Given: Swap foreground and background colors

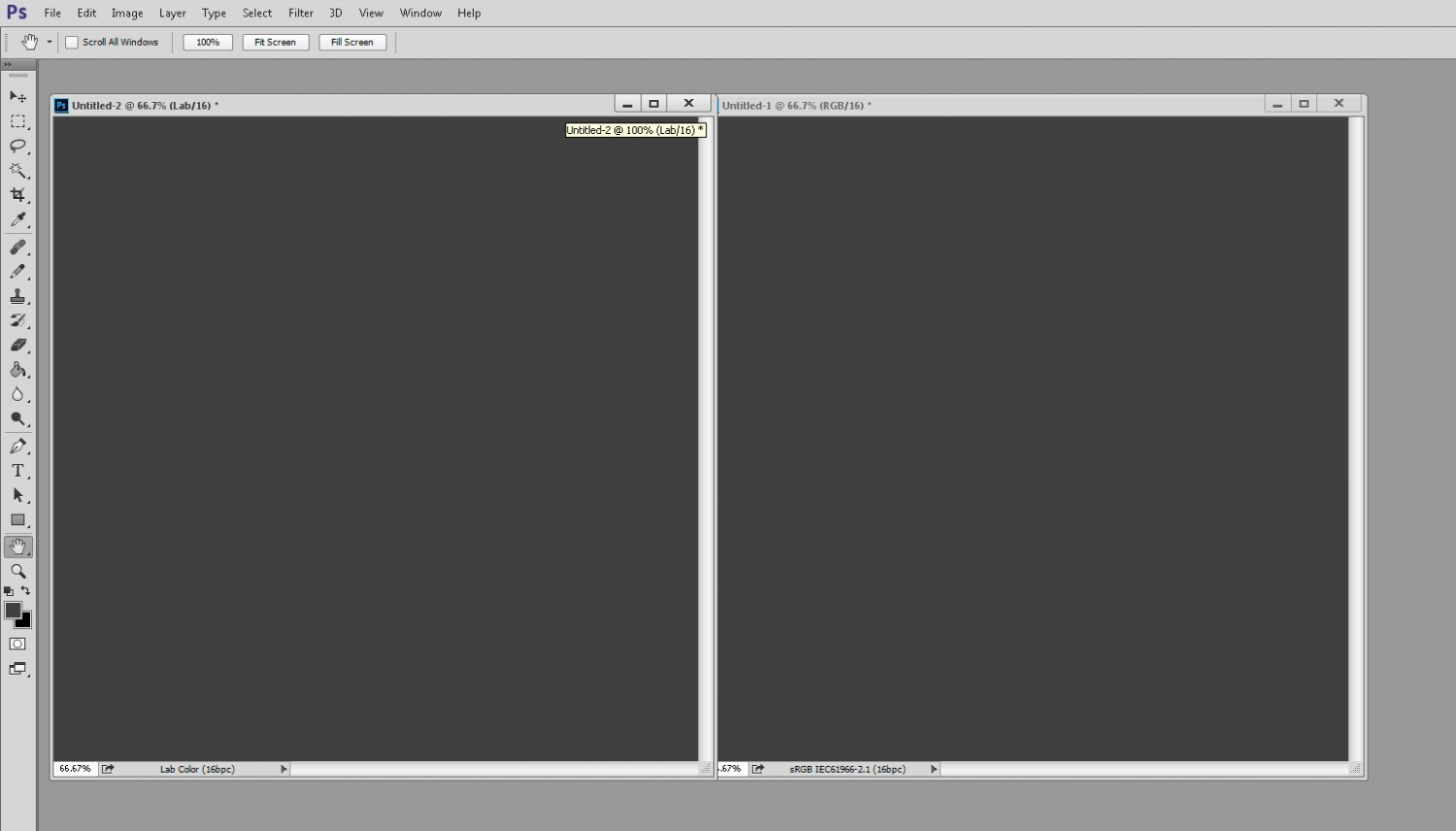Looking at the screenshot, I should click(x=25, y=590).
